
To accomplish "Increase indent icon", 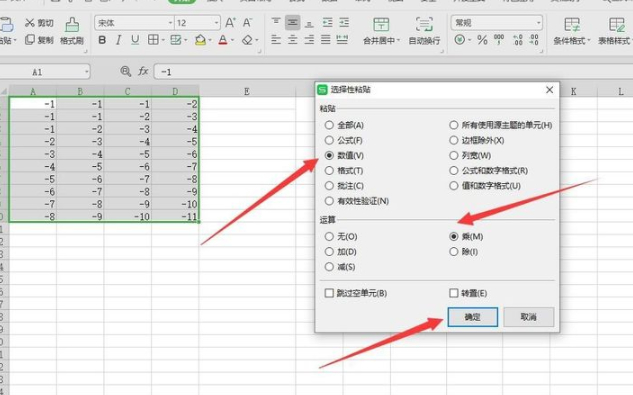I will click(x=344, y=23).
